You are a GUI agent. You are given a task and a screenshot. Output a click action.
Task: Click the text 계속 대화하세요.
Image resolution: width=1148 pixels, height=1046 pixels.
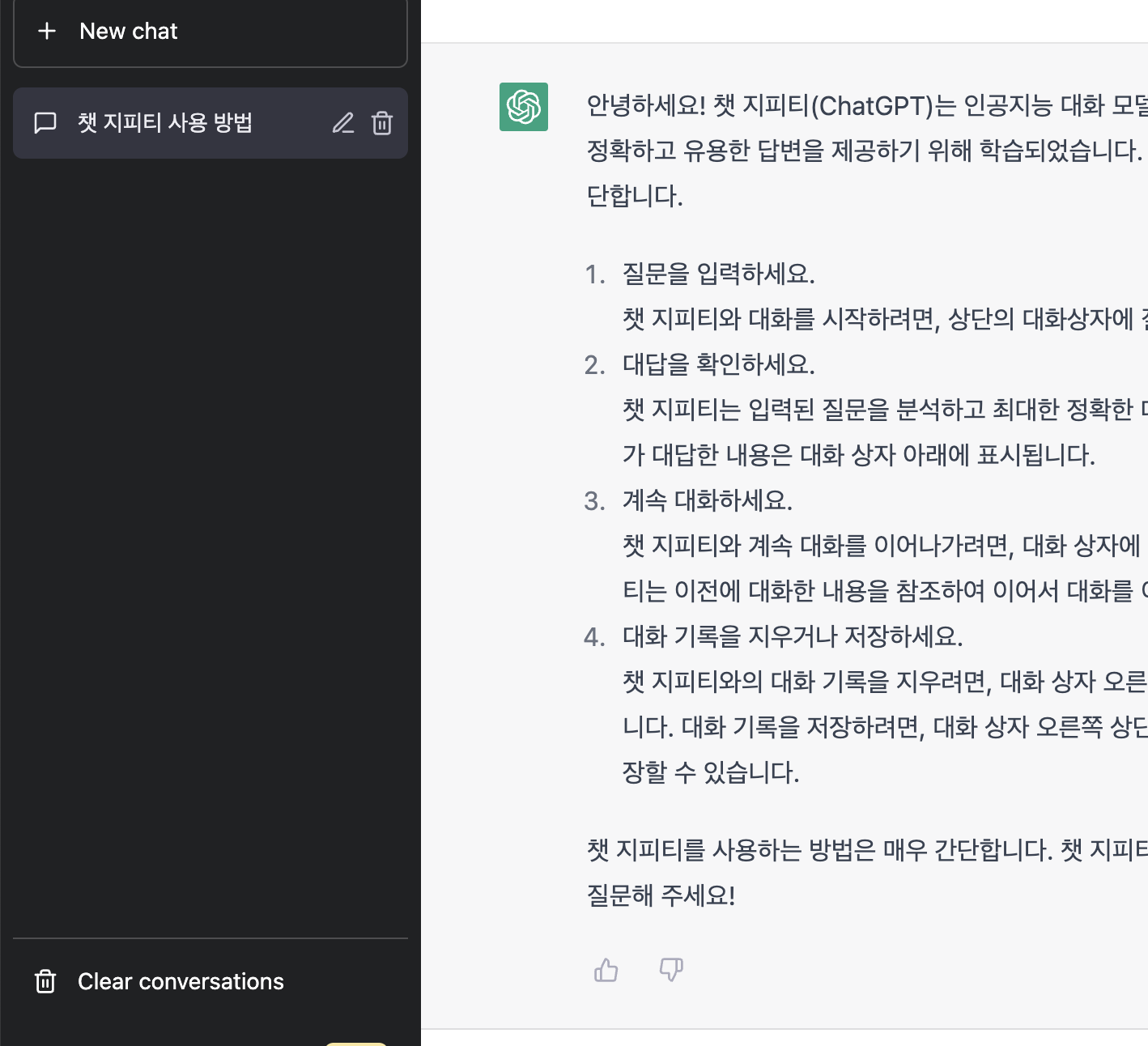pos(707,501)
